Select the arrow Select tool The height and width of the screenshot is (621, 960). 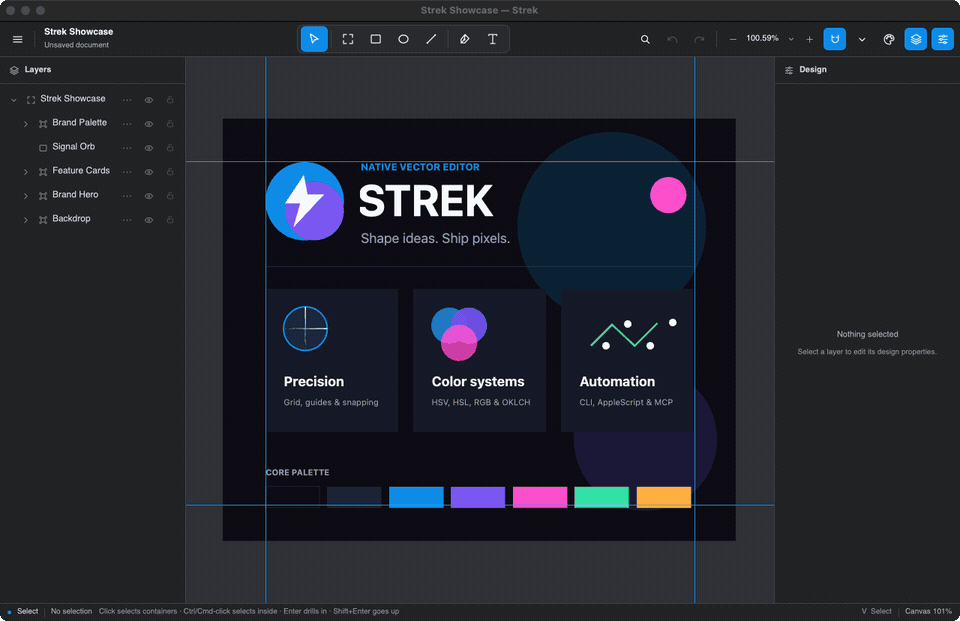(314, 39)
